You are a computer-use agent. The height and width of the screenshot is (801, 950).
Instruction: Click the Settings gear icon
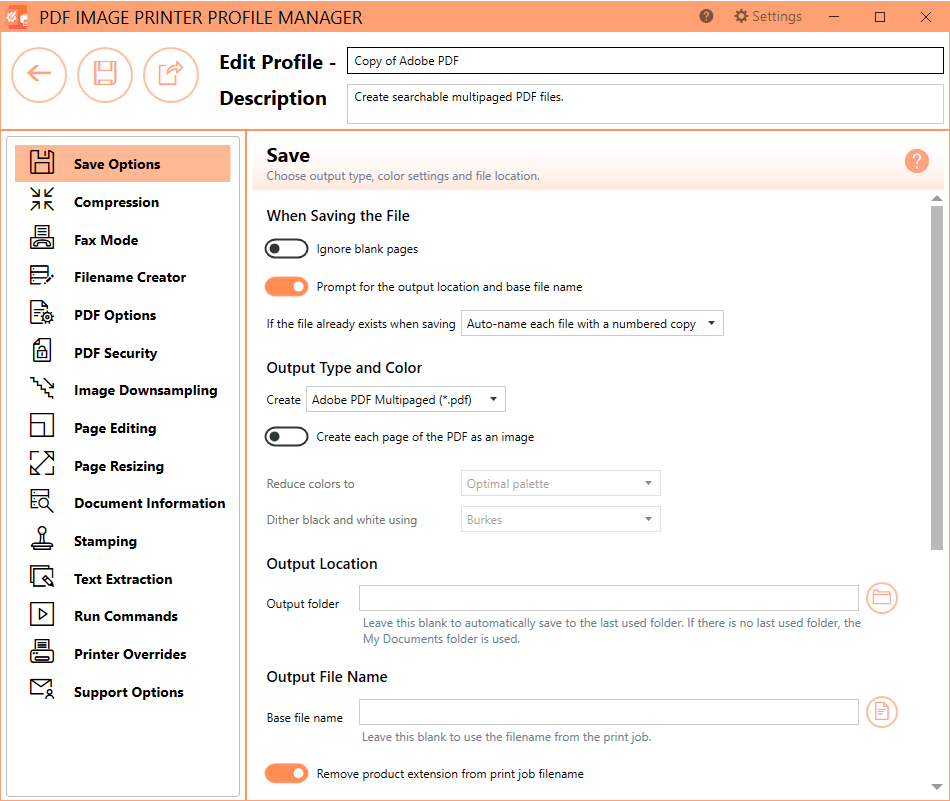[741, 16]
